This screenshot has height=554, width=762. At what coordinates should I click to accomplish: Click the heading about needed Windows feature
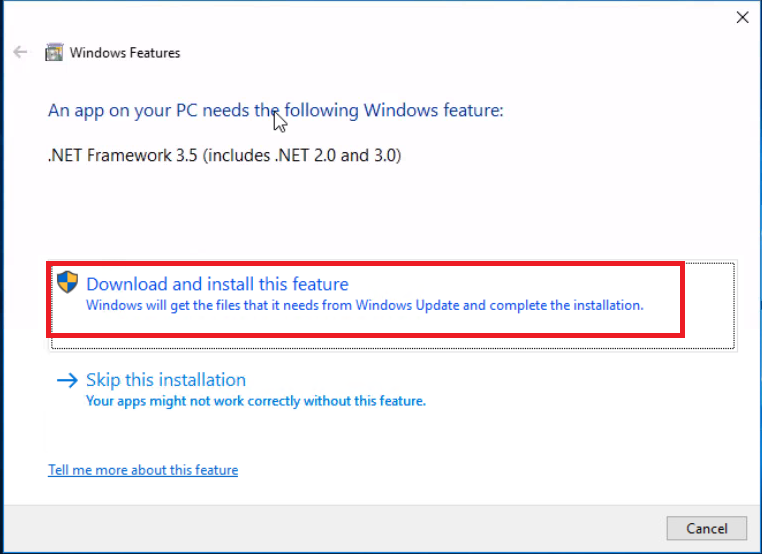pos(276,111)
